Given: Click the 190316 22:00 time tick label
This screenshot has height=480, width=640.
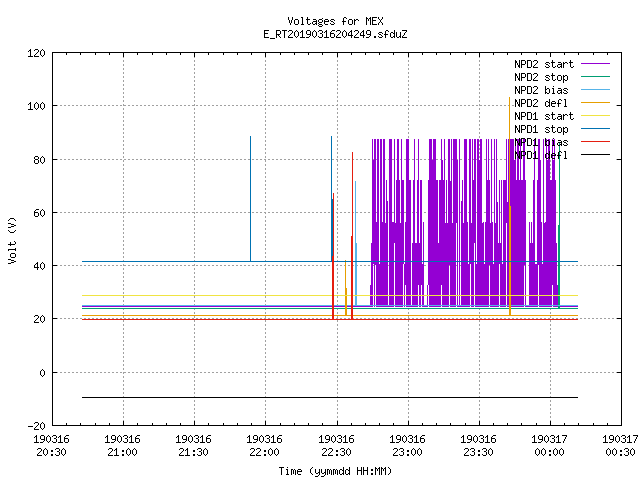Looking at the screenshot, I should coord(264,446).
